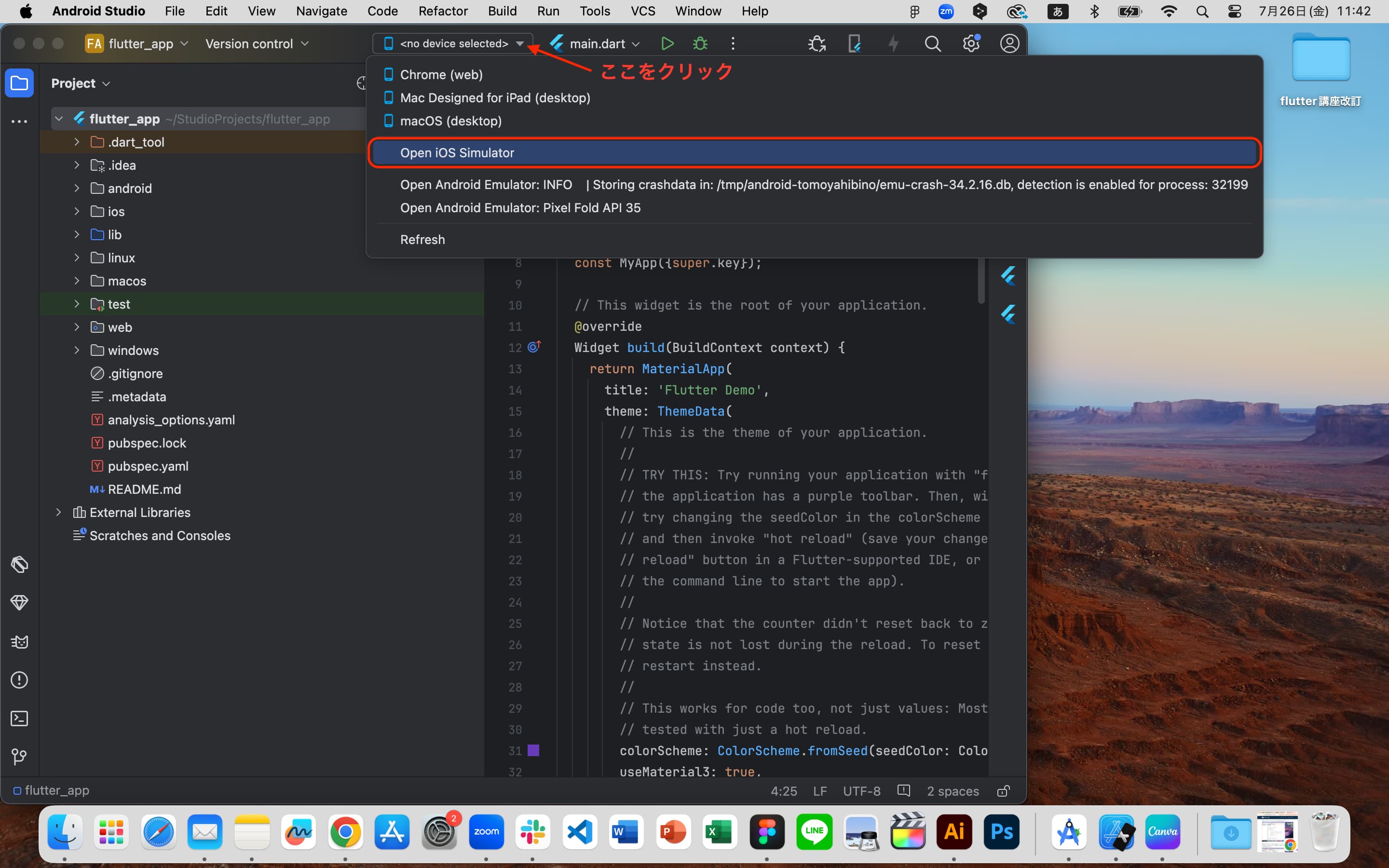Viewport: 1389px width, 868px height.
Task: Launch Figma from the Dock
Action: (x=767, y=832)
